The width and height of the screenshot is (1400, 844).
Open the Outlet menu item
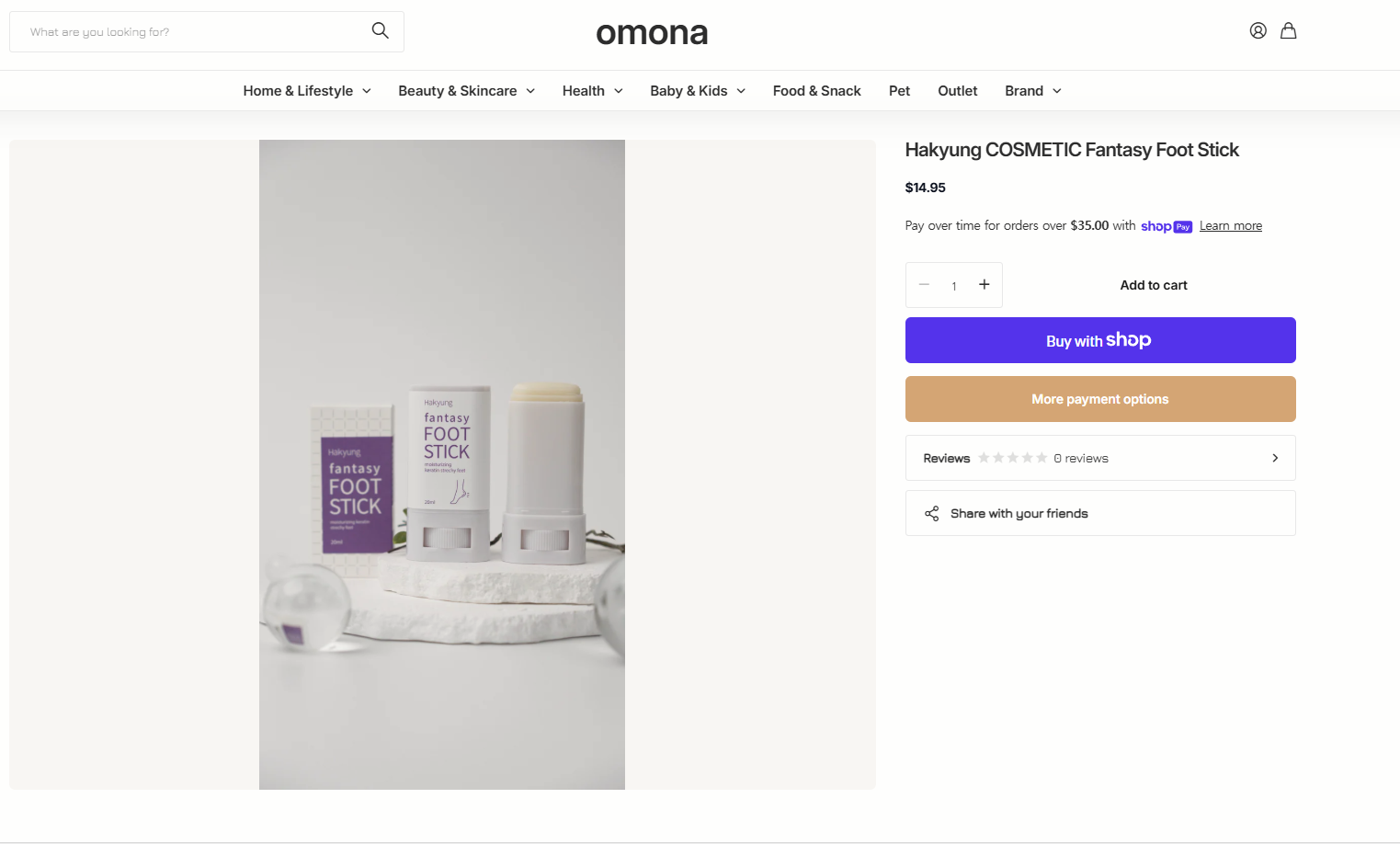tap(957, 91)
